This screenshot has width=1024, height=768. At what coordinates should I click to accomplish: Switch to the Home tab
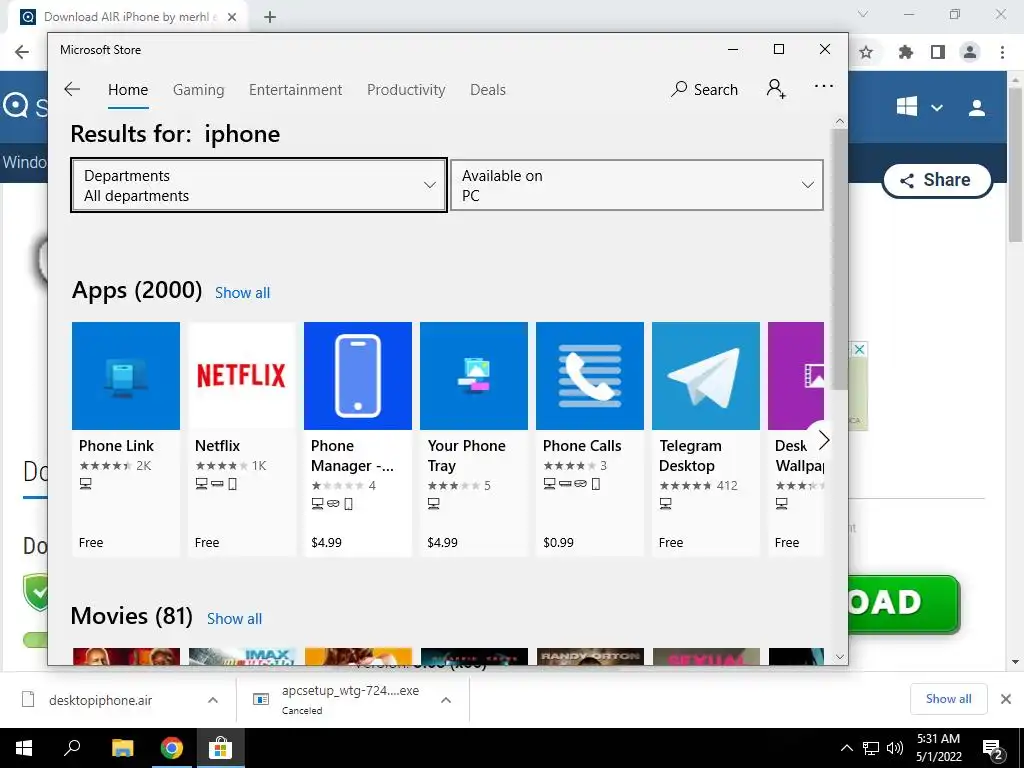(128, 90)
